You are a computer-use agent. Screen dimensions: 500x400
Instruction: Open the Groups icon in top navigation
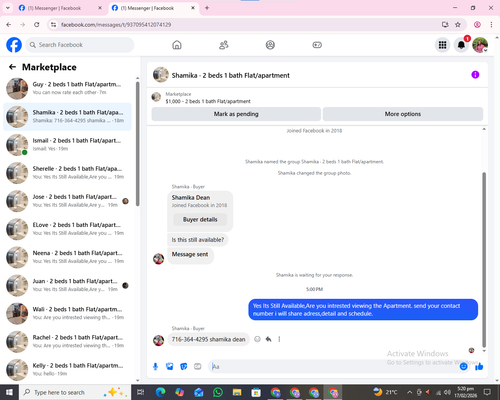tap(270, 45)
